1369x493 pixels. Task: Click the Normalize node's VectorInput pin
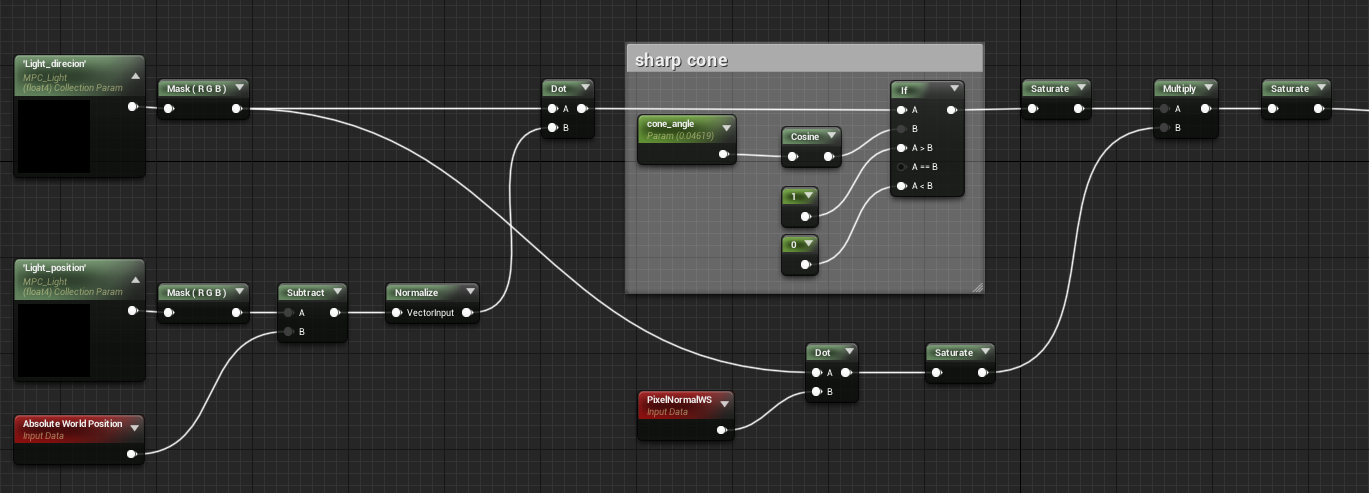point(395,313)
